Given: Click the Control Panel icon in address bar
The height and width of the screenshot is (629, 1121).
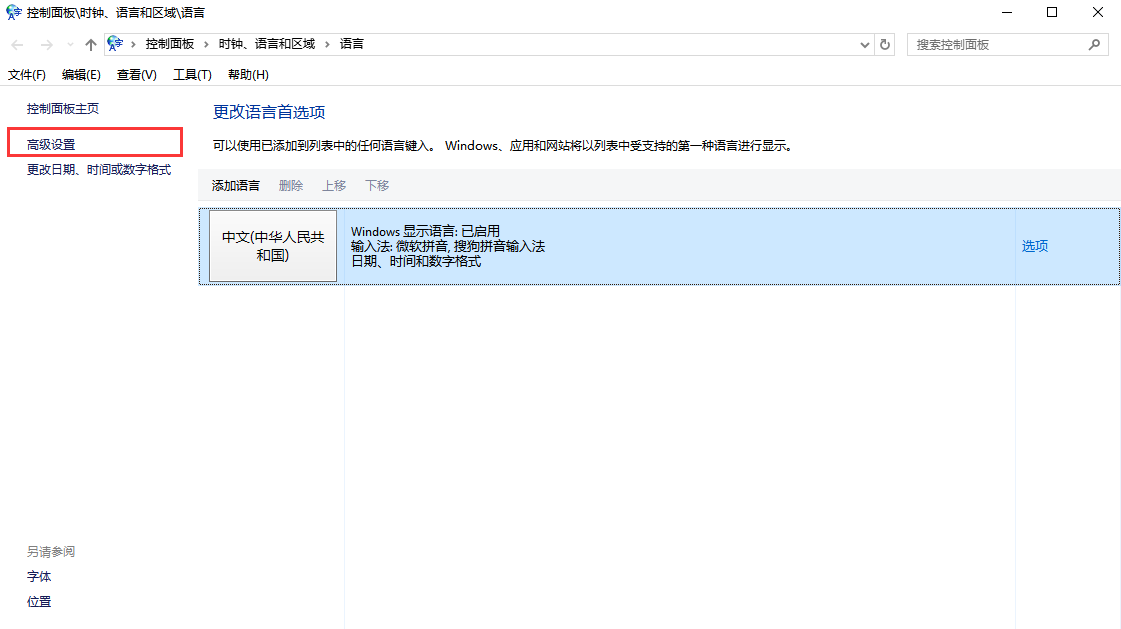Looking at the screenshot, I should pos(116,44).
